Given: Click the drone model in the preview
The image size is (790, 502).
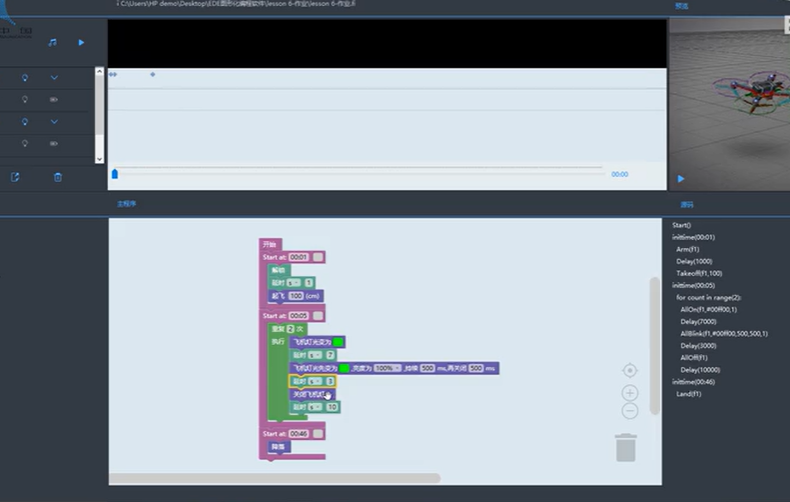Looking at the screenshot, I should click(x=754, y=91).
